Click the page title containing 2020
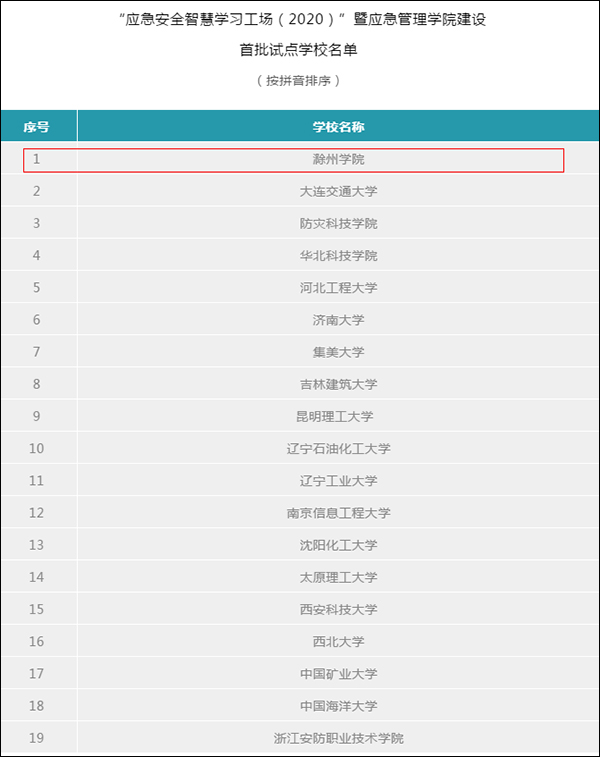600x757 pixels. (x=302, y=19)
